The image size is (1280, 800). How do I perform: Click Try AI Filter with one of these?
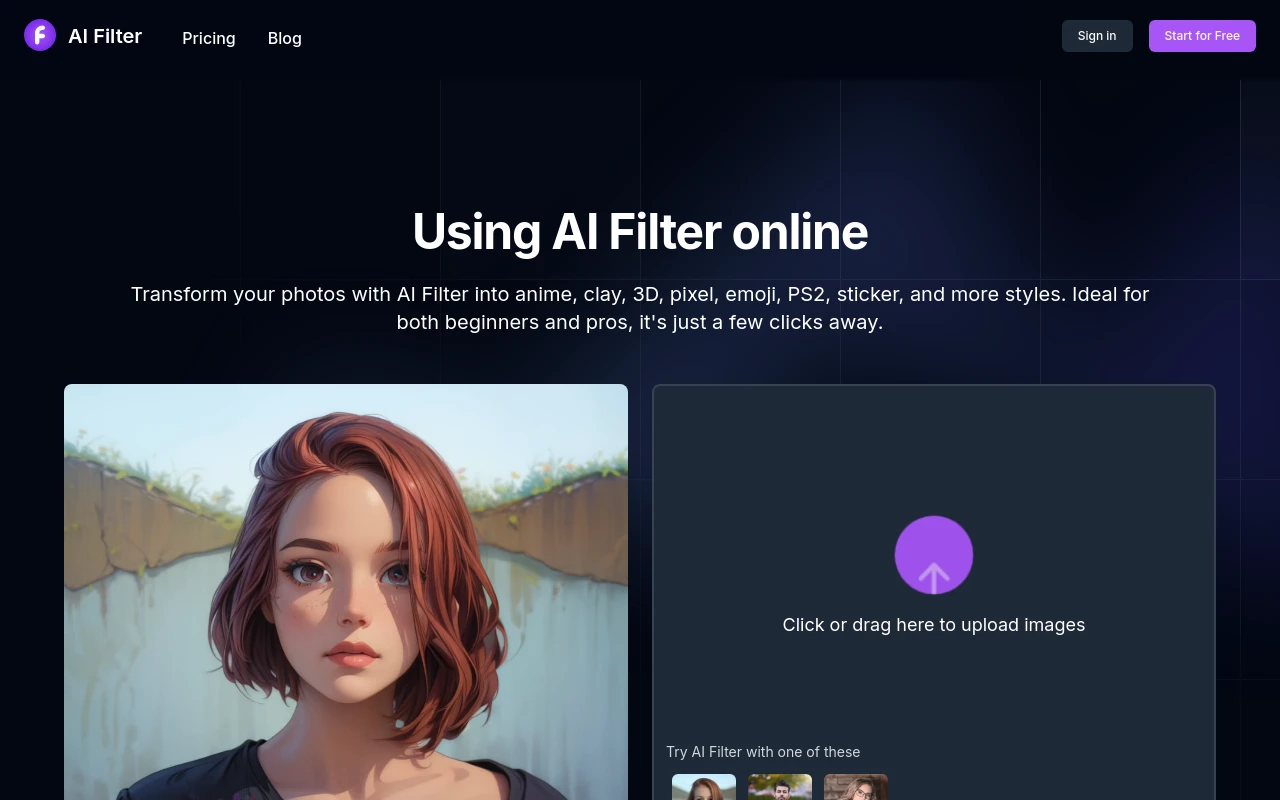point(763,751)
